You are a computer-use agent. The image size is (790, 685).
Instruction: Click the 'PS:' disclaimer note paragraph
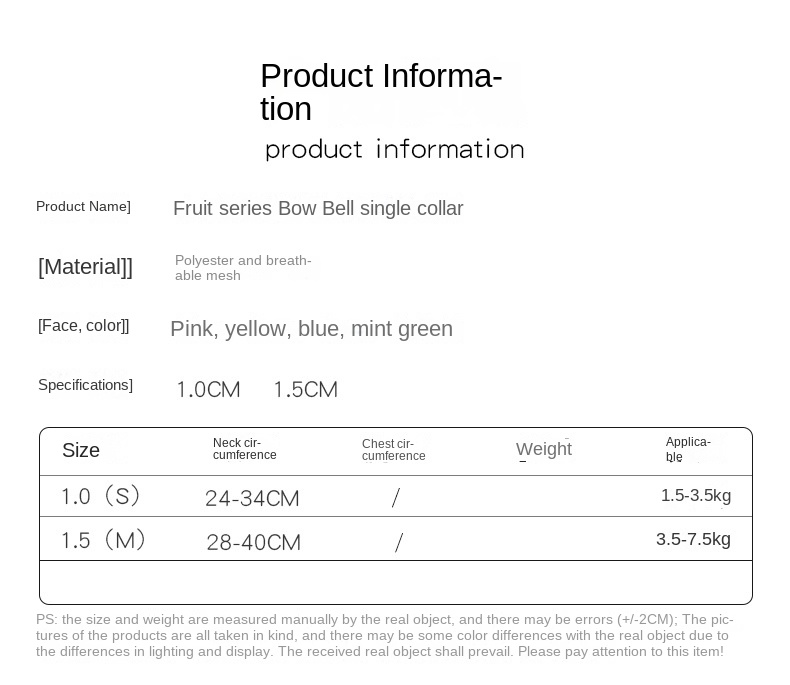coord(384,636)
